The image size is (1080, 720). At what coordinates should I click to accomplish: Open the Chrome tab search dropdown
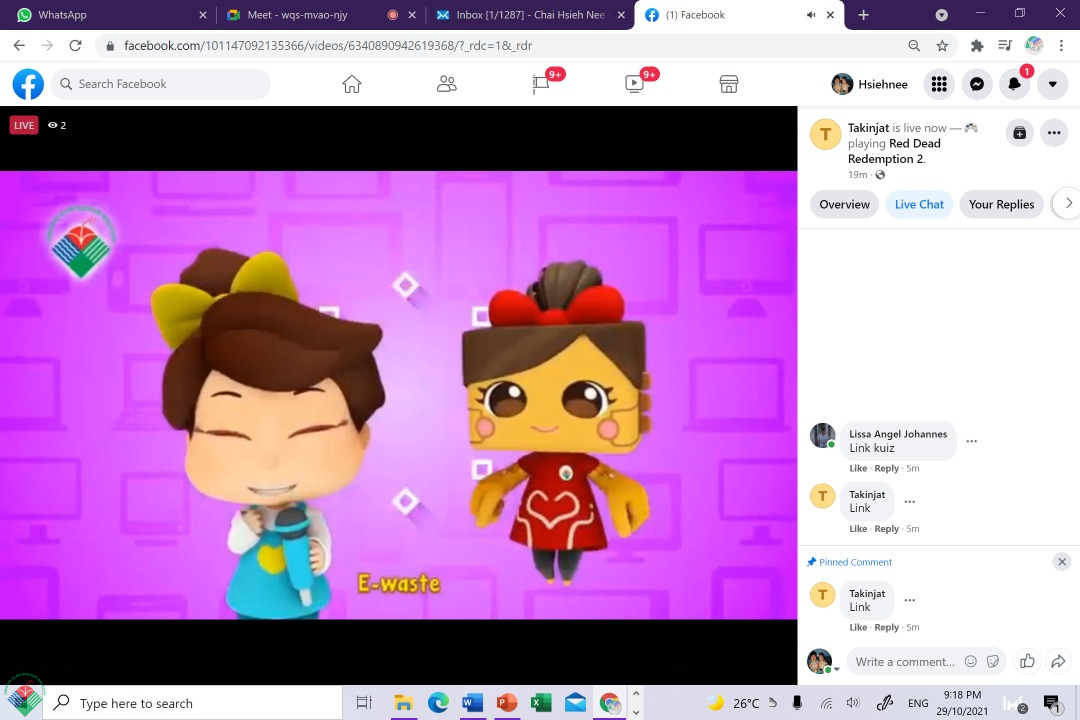942,15
